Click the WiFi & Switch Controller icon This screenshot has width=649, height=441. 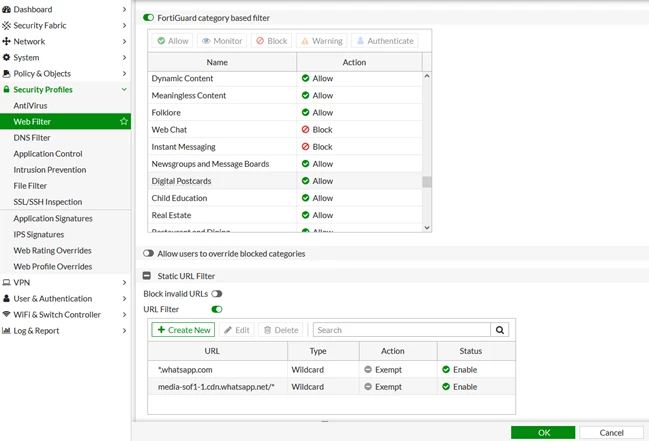[6, 314]
